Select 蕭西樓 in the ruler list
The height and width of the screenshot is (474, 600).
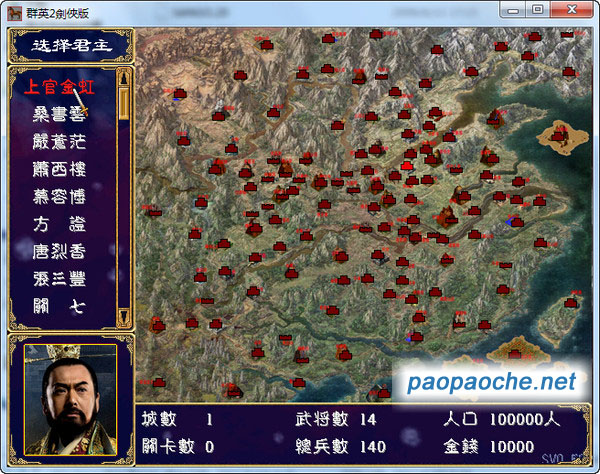(x=59, y=169)
